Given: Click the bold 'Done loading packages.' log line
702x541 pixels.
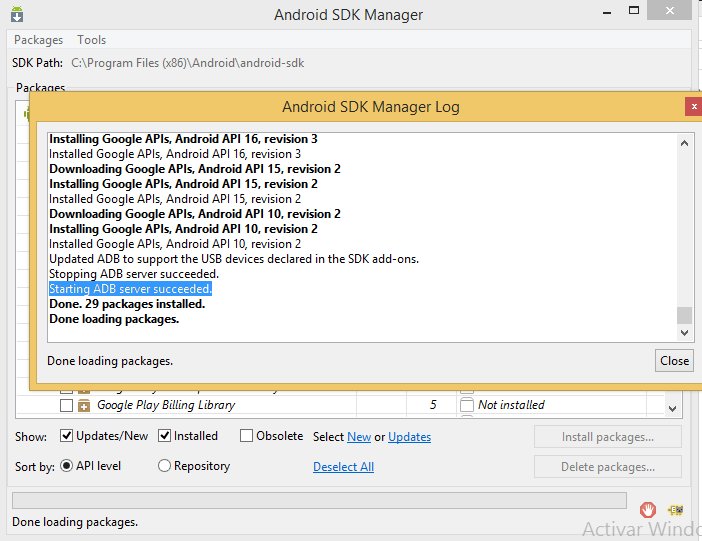Looking at the screenshot, I should pyautogui.click(x=114, y=319).
